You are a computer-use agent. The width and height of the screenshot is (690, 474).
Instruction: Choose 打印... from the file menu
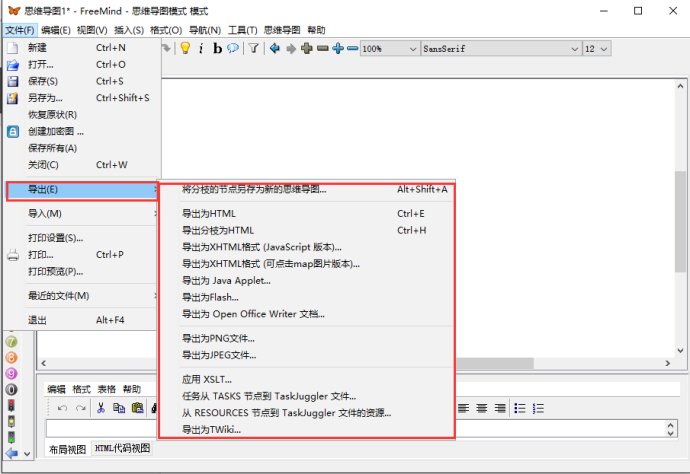(81, 254)
